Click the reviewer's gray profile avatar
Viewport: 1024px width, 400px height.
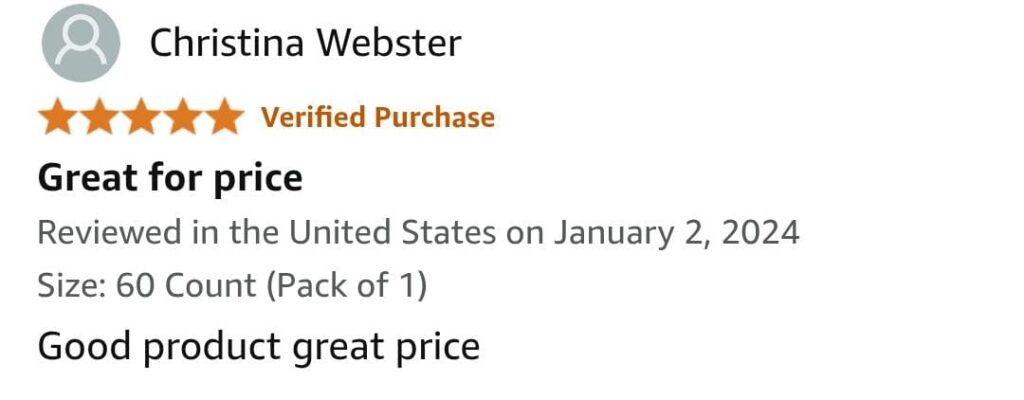coord(80,44)
